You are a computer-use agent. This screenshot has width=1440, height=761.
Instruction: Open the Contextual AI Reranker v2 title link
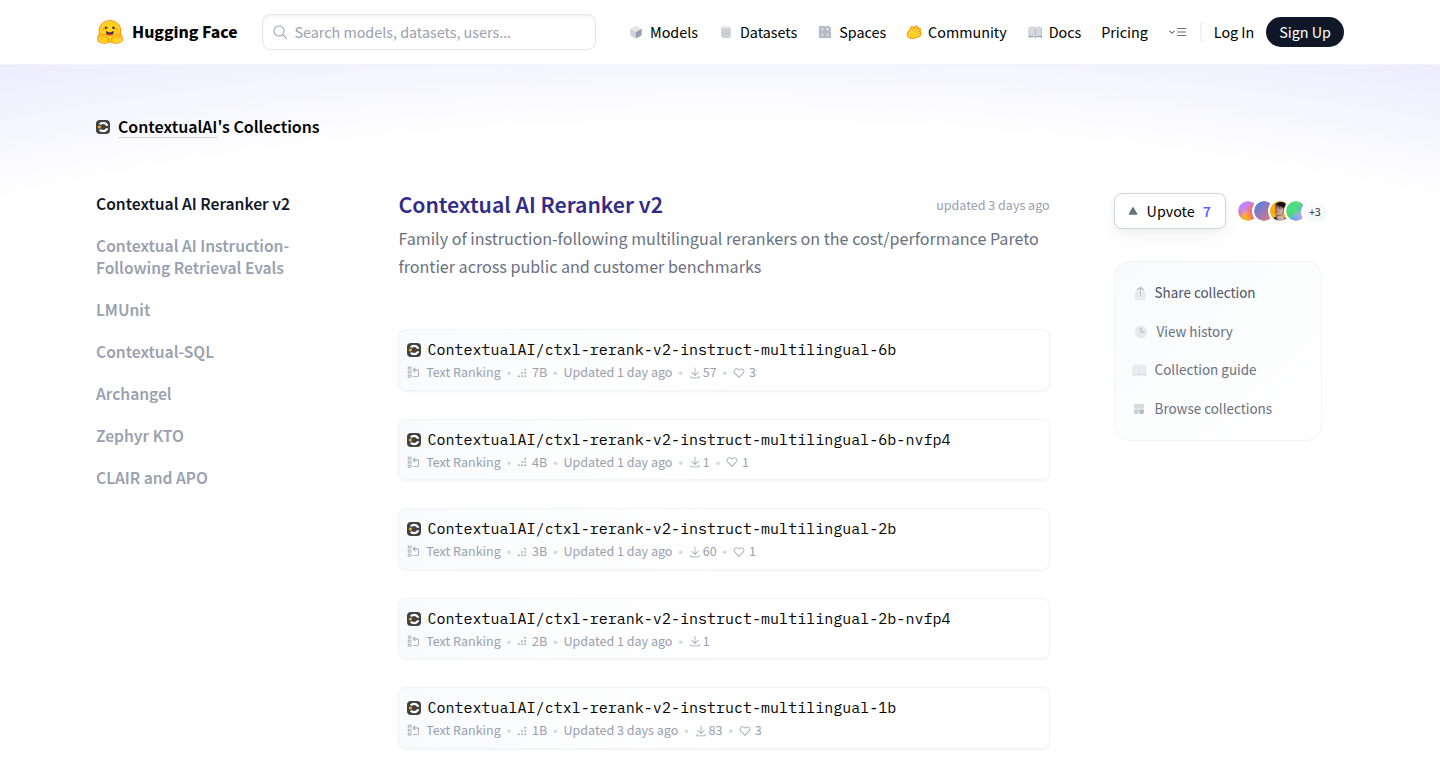coord(531,205)
